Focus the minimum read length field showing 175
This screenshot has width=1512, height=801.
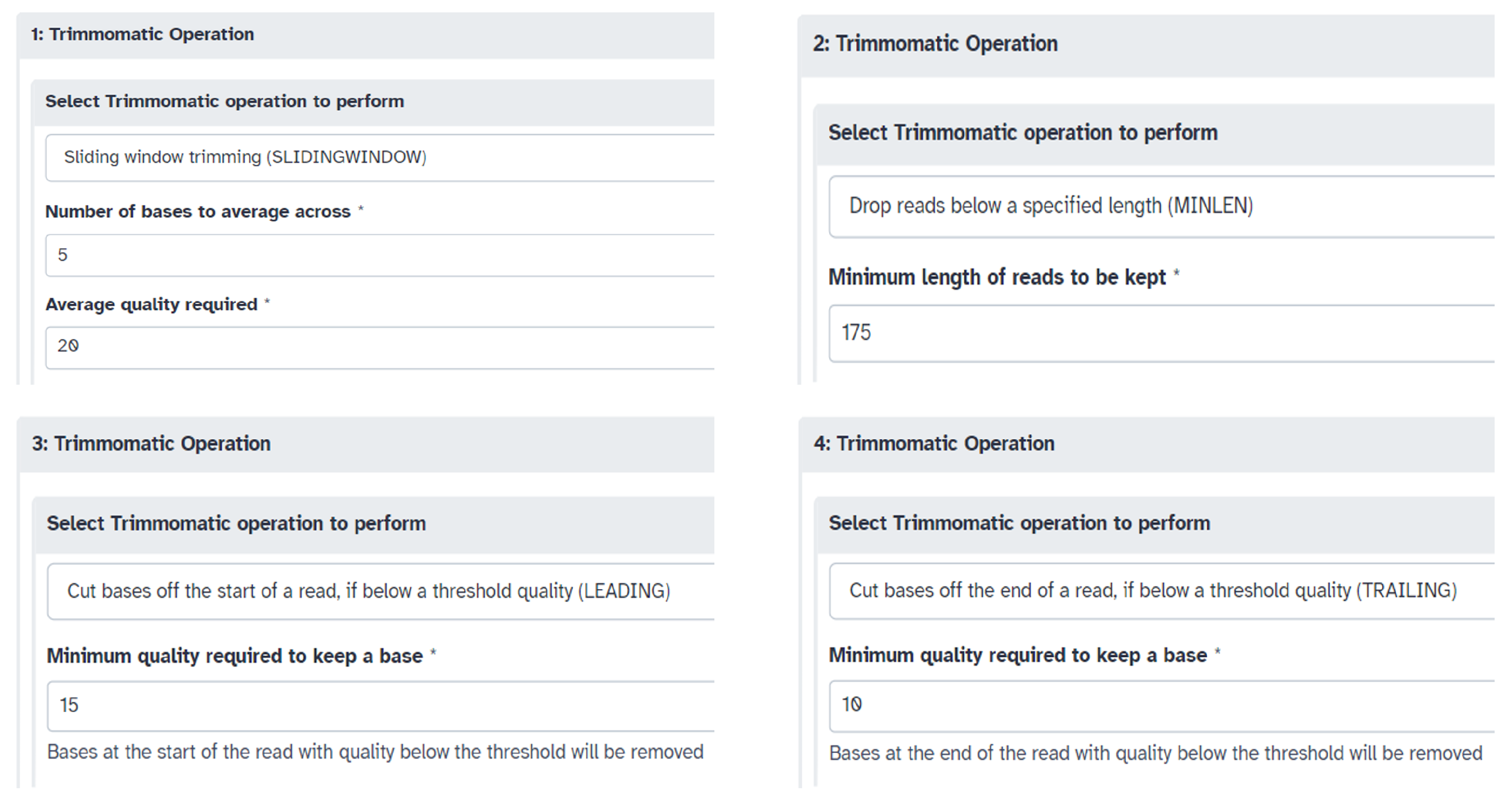pos(1161,333)
